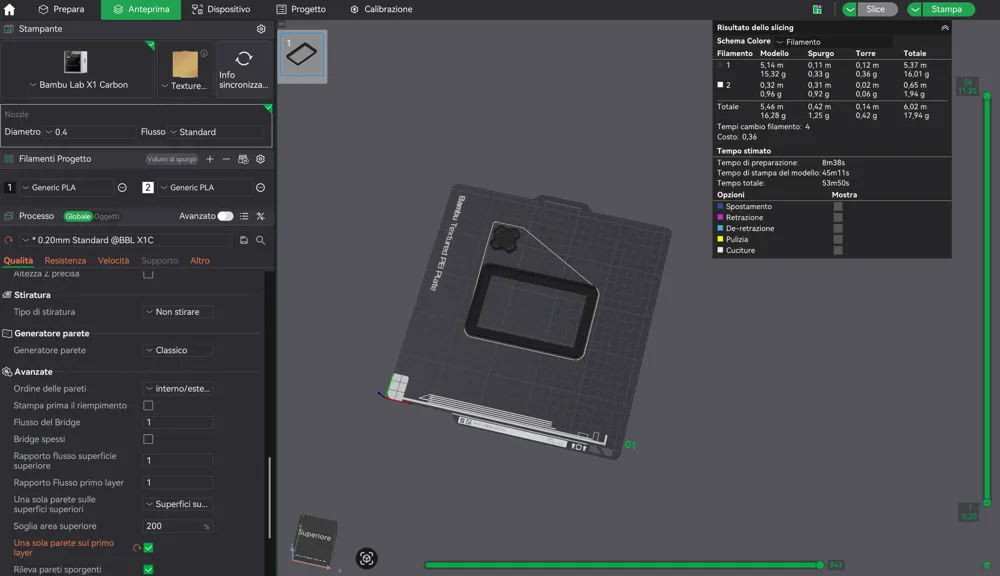Click the view toggle icon left of Slice
Viewport: 1000px width, 576px height.
[817, 9]
